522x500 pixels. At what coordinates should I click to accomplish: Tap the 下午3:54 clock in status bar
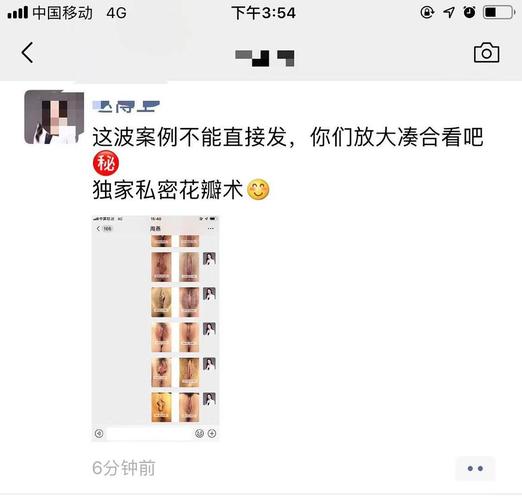point(263,13)
